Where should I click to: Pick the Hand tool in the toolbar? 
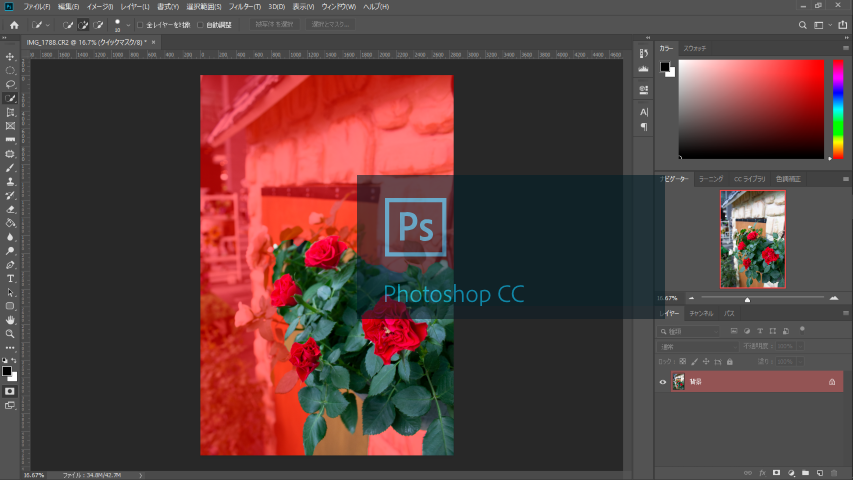(10, 319)
